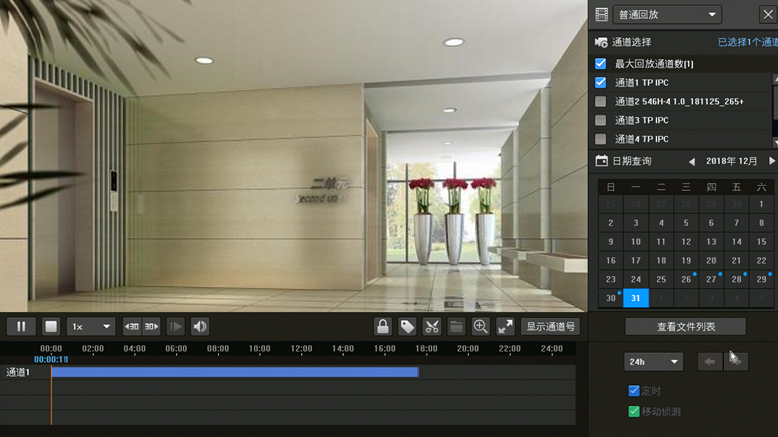Open the 24h time range dropdown
778x437 pixels.
point(653,361)
